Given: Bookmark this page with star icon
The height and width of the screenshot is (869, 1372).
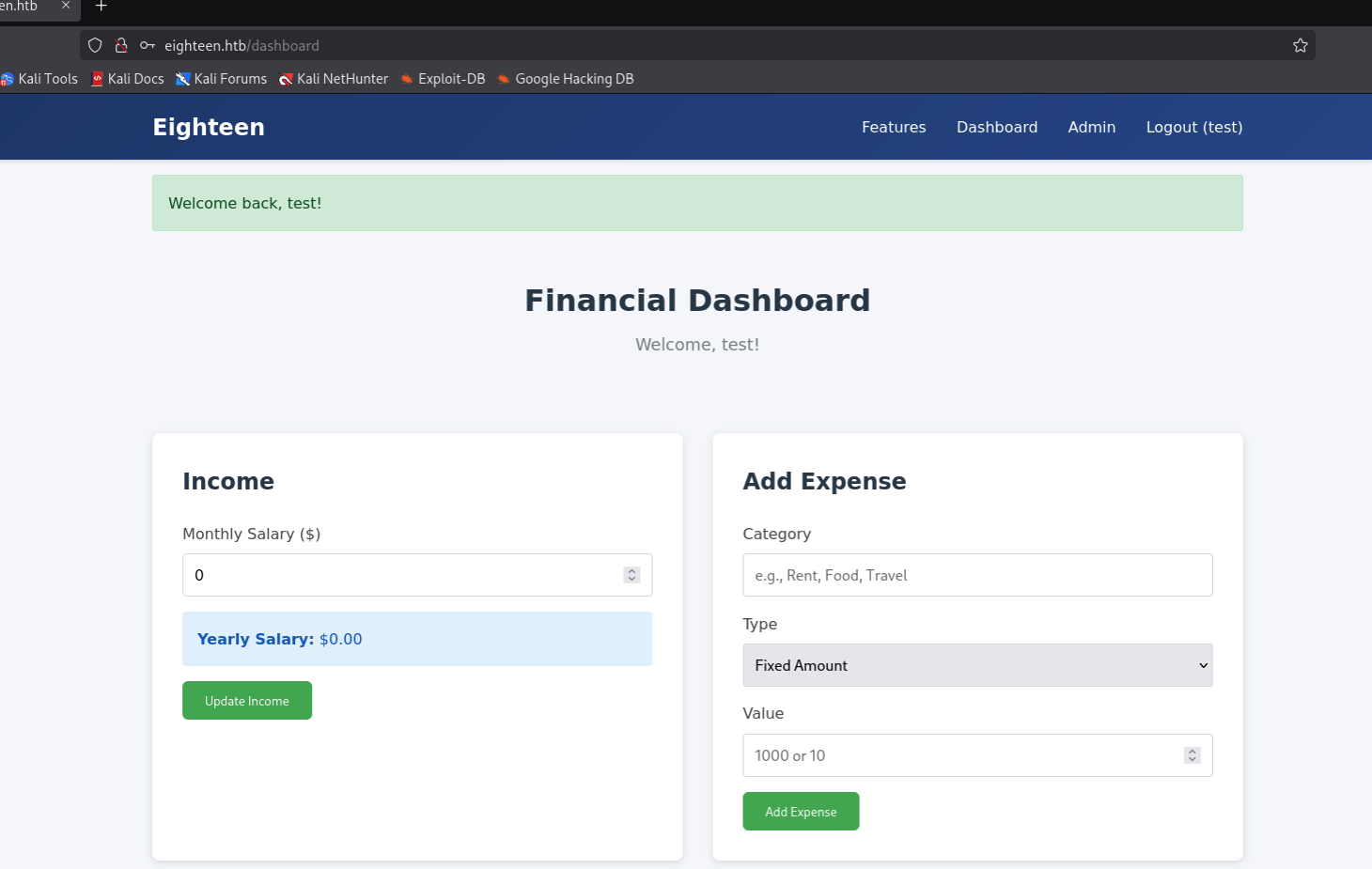Looking at the screenshot, I should (x=1300, y=45).
